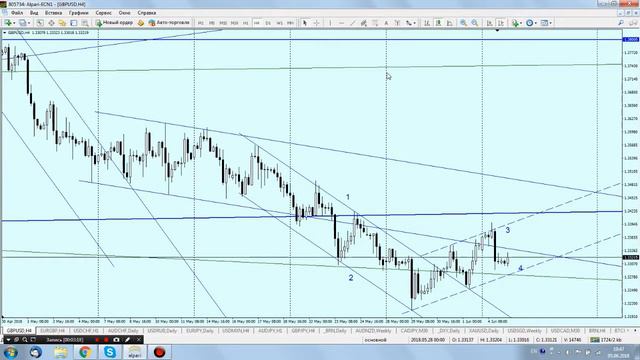Viewport: 640px width, 360px height.
Task: Switch to the D1 timeframe
Action: tap(268, 23)
